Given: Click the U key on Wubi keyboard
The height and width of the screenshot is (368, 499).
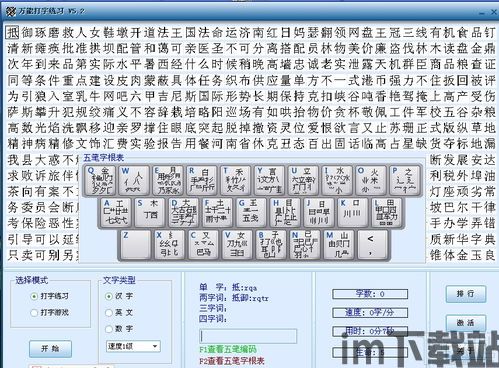Looking at the screenshot, I should (x=304, y=180).
